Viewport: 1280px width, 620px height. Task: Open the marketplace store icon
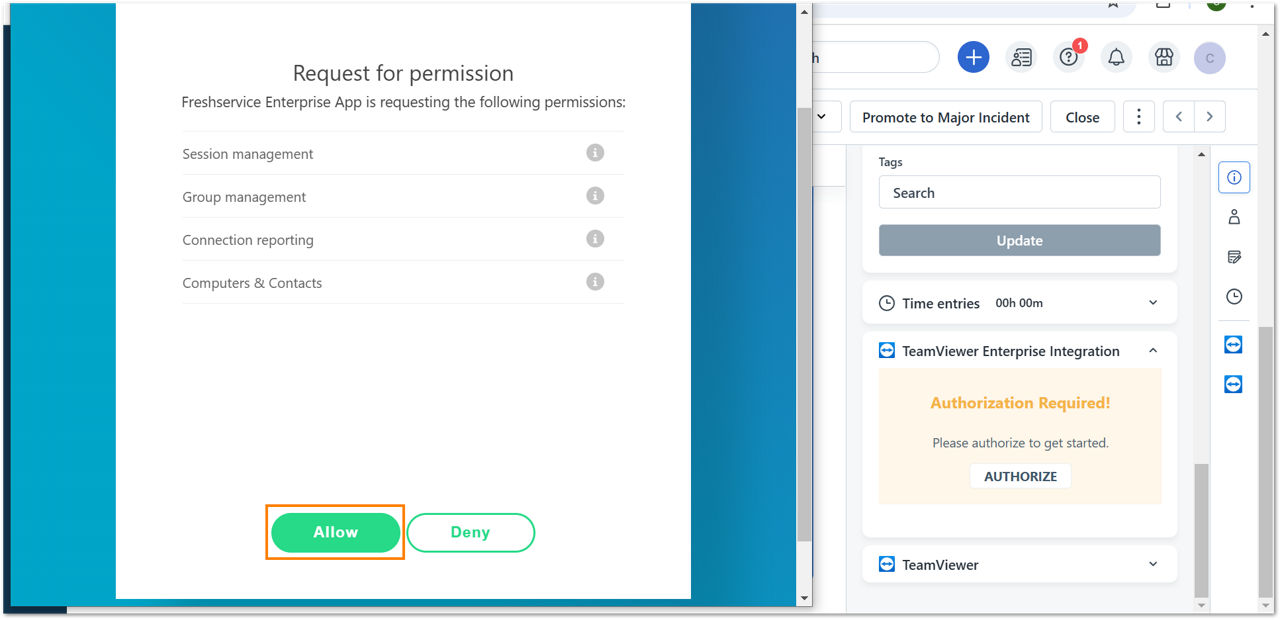click(x=1163, y=58)
